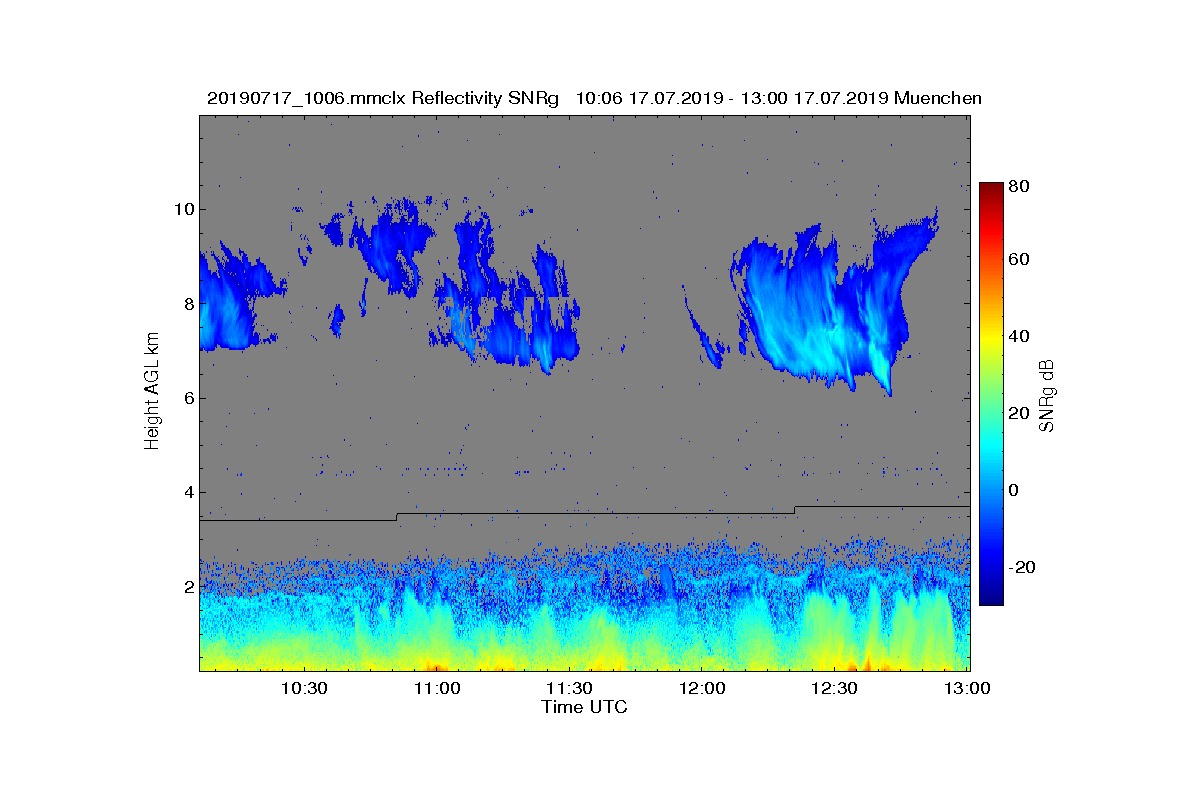
Task: Click the height tick label 10
Action: pos(183,209)
